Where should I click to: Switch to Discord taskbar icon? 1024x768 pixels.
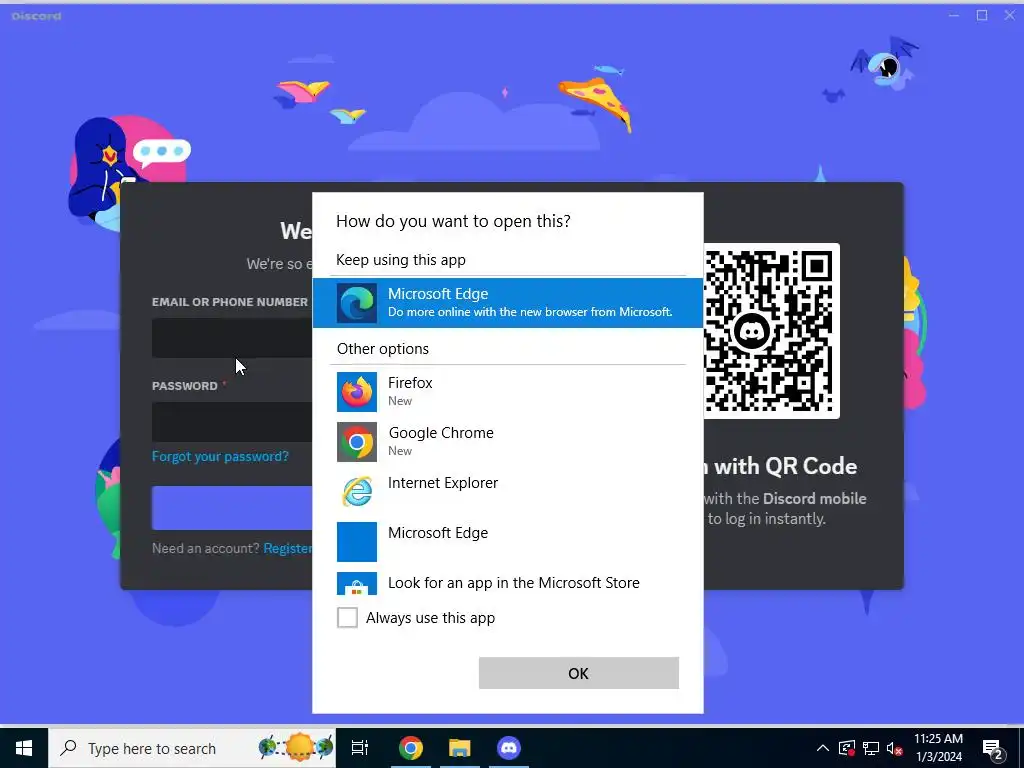point(509,748)
